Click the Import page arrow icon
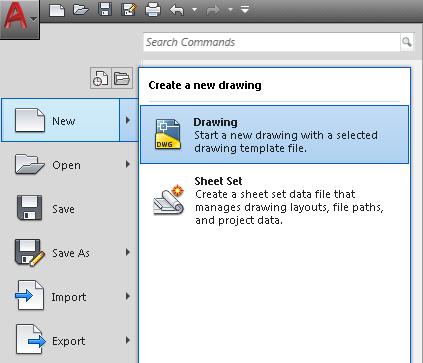Viewport: 423px width, 363px height. click(x=29, y=295)
